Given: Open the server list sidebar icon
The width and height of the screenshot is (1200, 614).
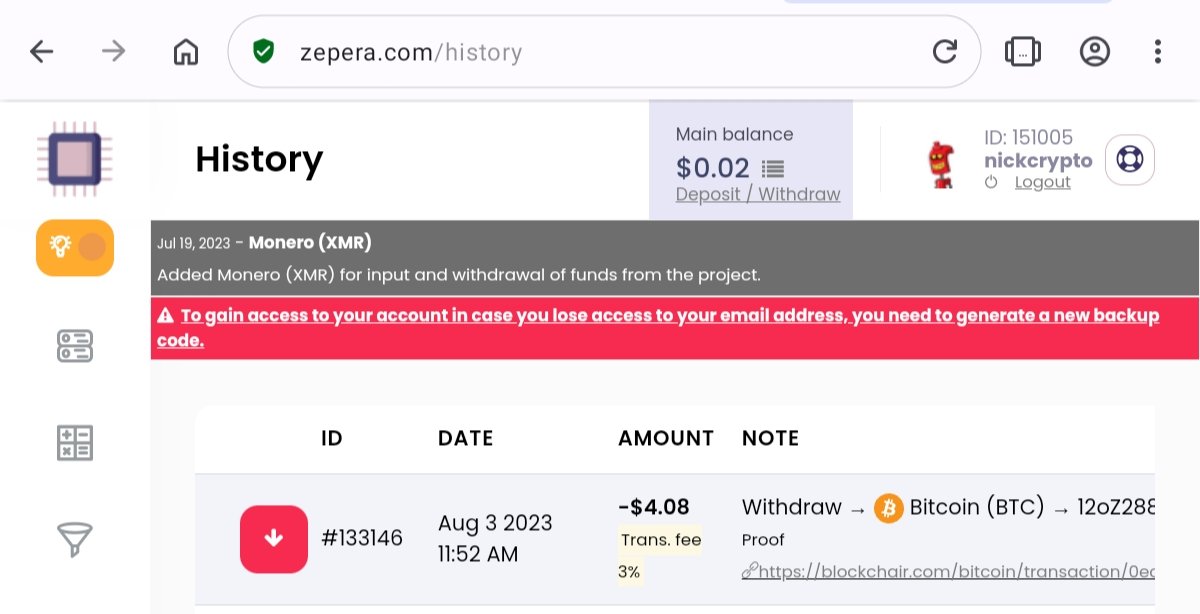Looking at the screenshot, I should pyautogui.click(x=75, y=346).
